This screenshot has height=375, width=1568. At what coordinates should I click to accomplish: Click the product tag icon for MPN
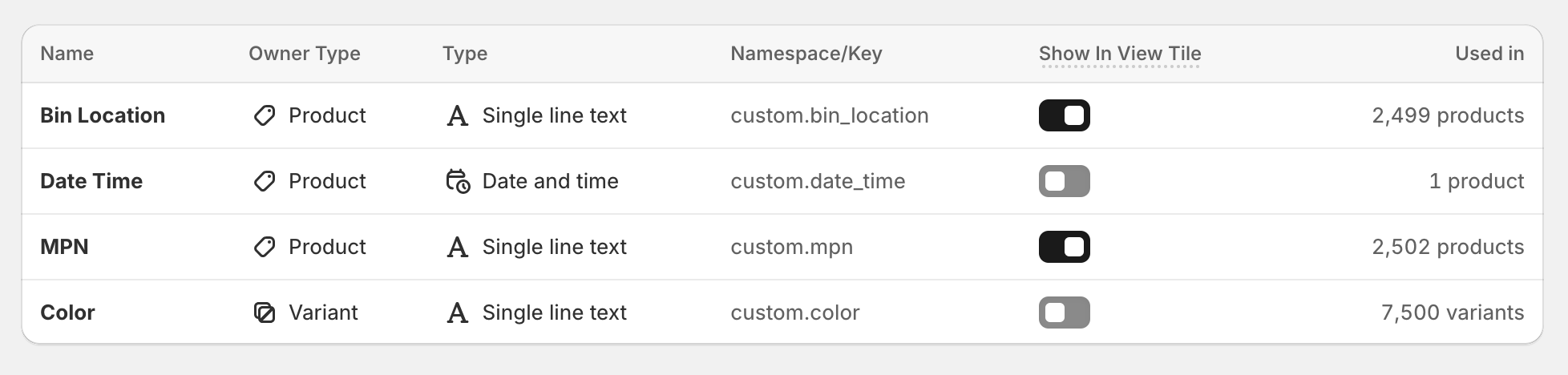coord(265,248)
